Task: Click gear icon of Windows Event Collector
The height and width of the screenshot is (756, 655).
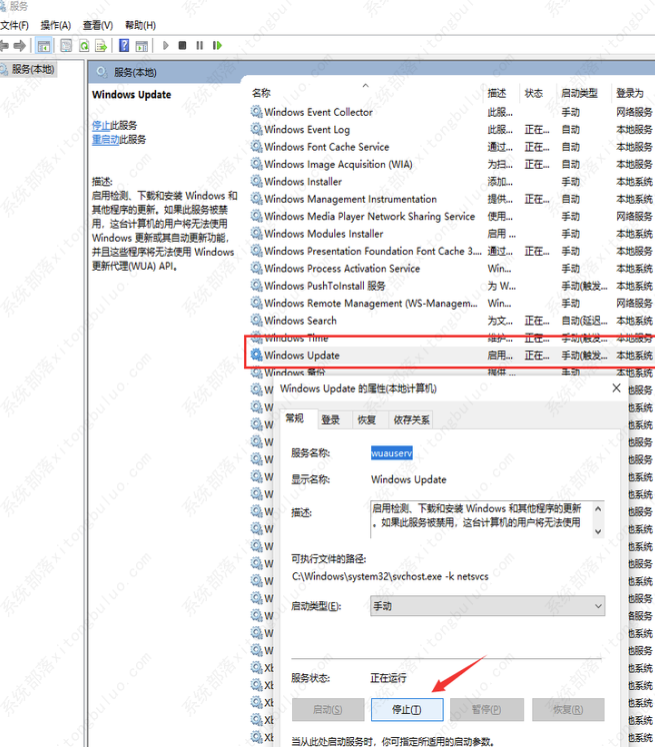Action: [x=256, y=112]
